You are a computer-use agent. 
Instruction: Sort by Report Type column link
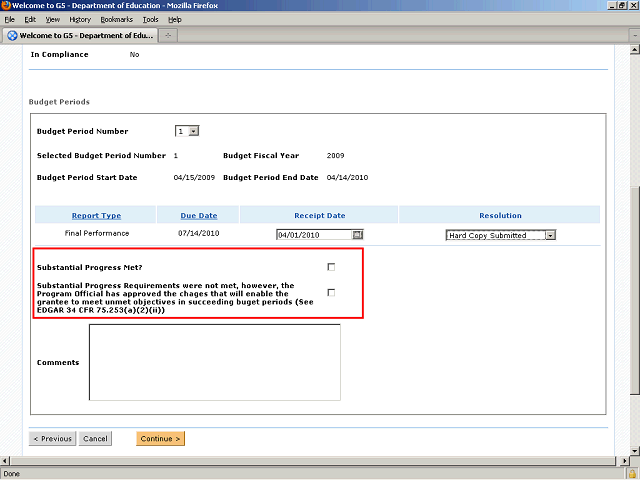[96, 216]
